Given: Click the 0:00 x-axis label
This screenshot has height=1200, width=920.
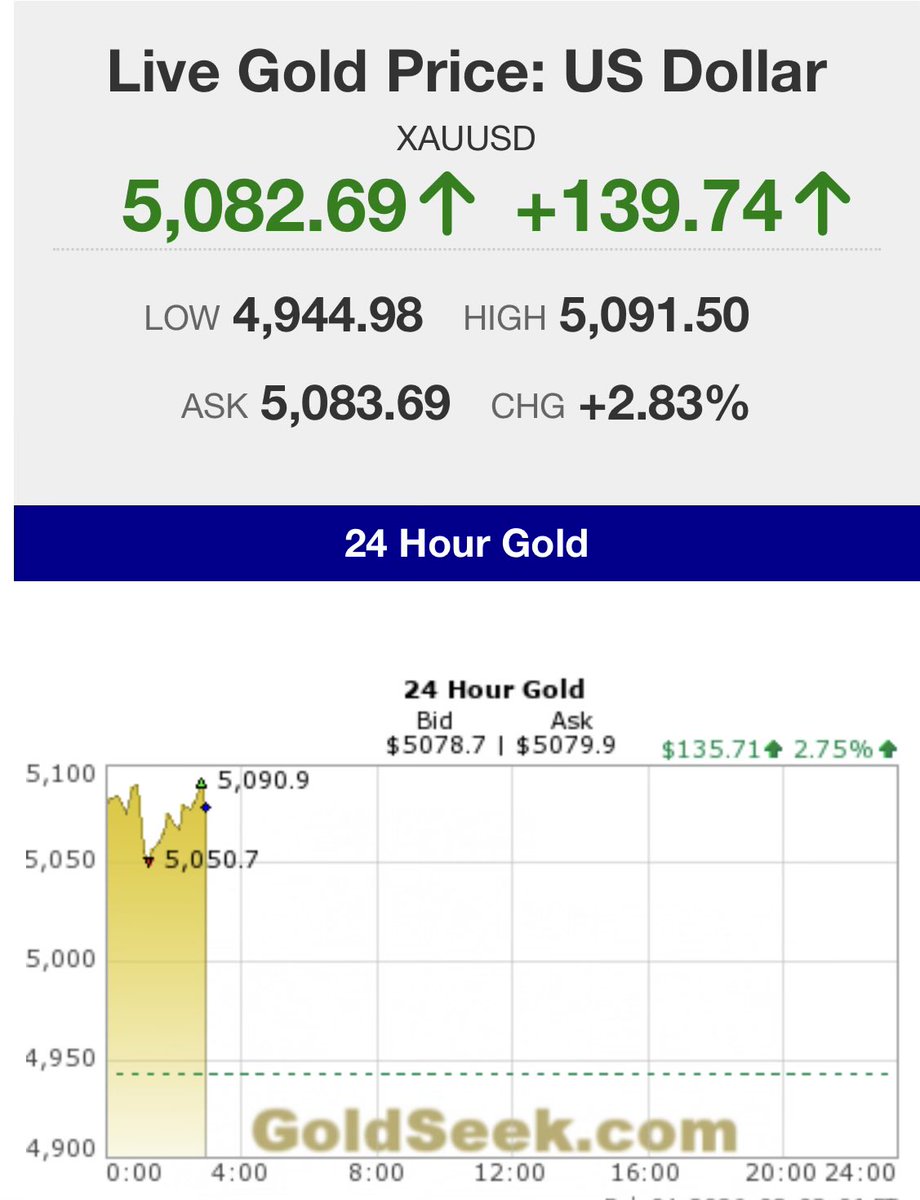Looking at the screenshot, I should point(133,1172).
